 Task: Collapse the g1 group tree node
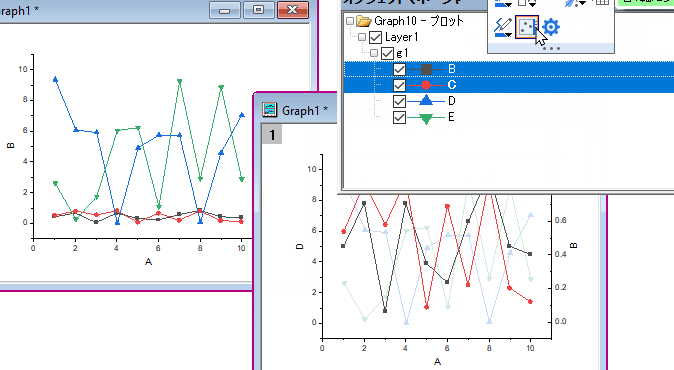coord(374,53)
